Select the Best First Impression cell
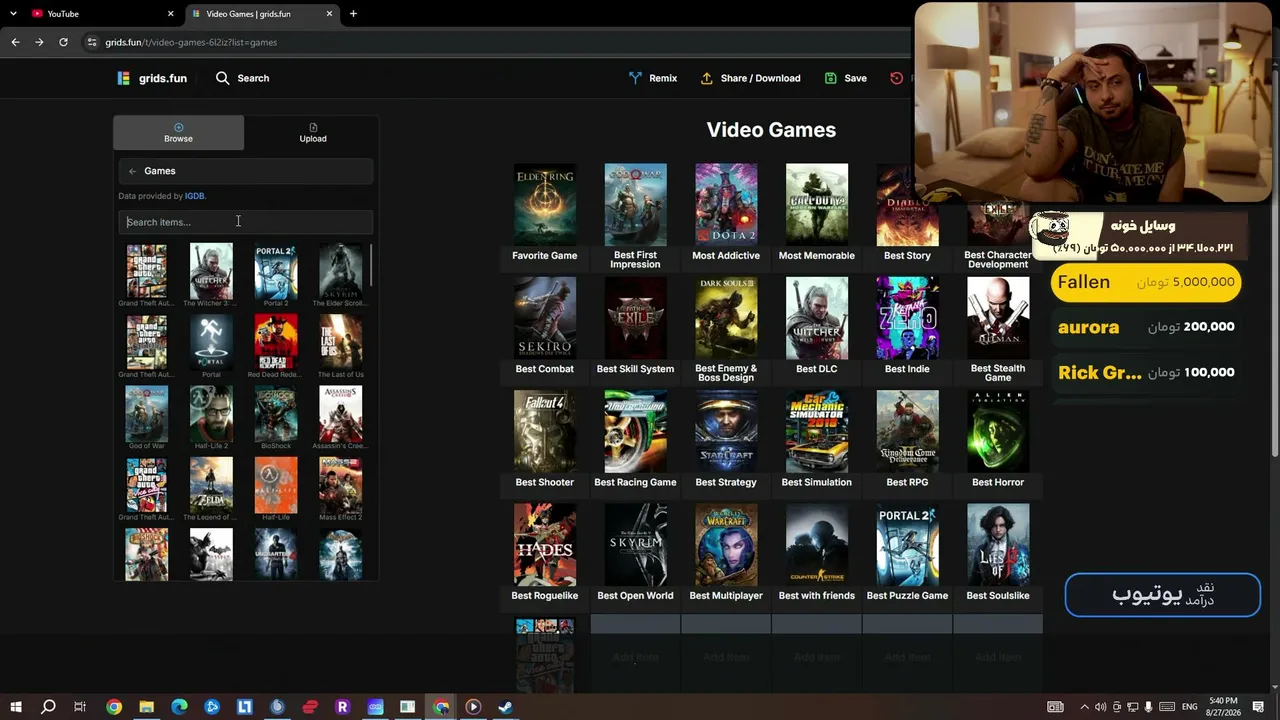The width and height of the screenshot is (1280, 720). click(635, 216)
